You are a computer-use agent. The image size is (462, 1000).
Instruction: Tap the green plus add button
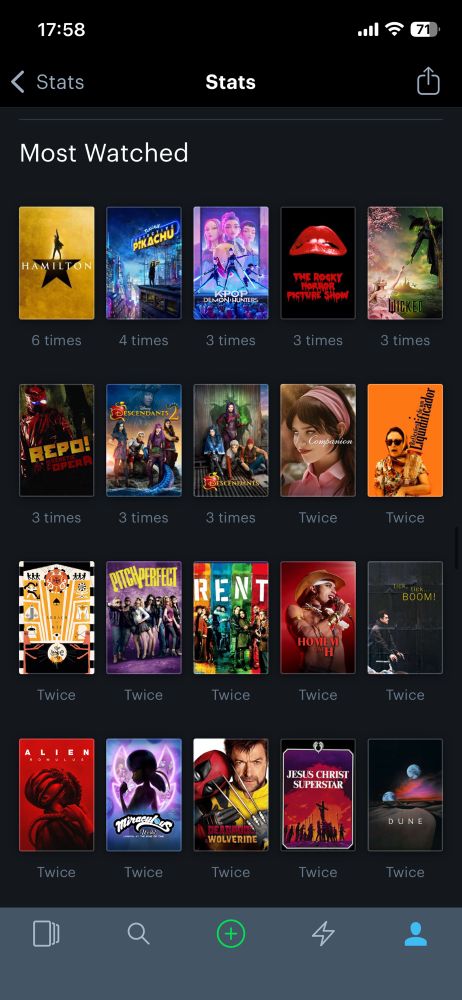pyautogui.click(x=231, y=934)
